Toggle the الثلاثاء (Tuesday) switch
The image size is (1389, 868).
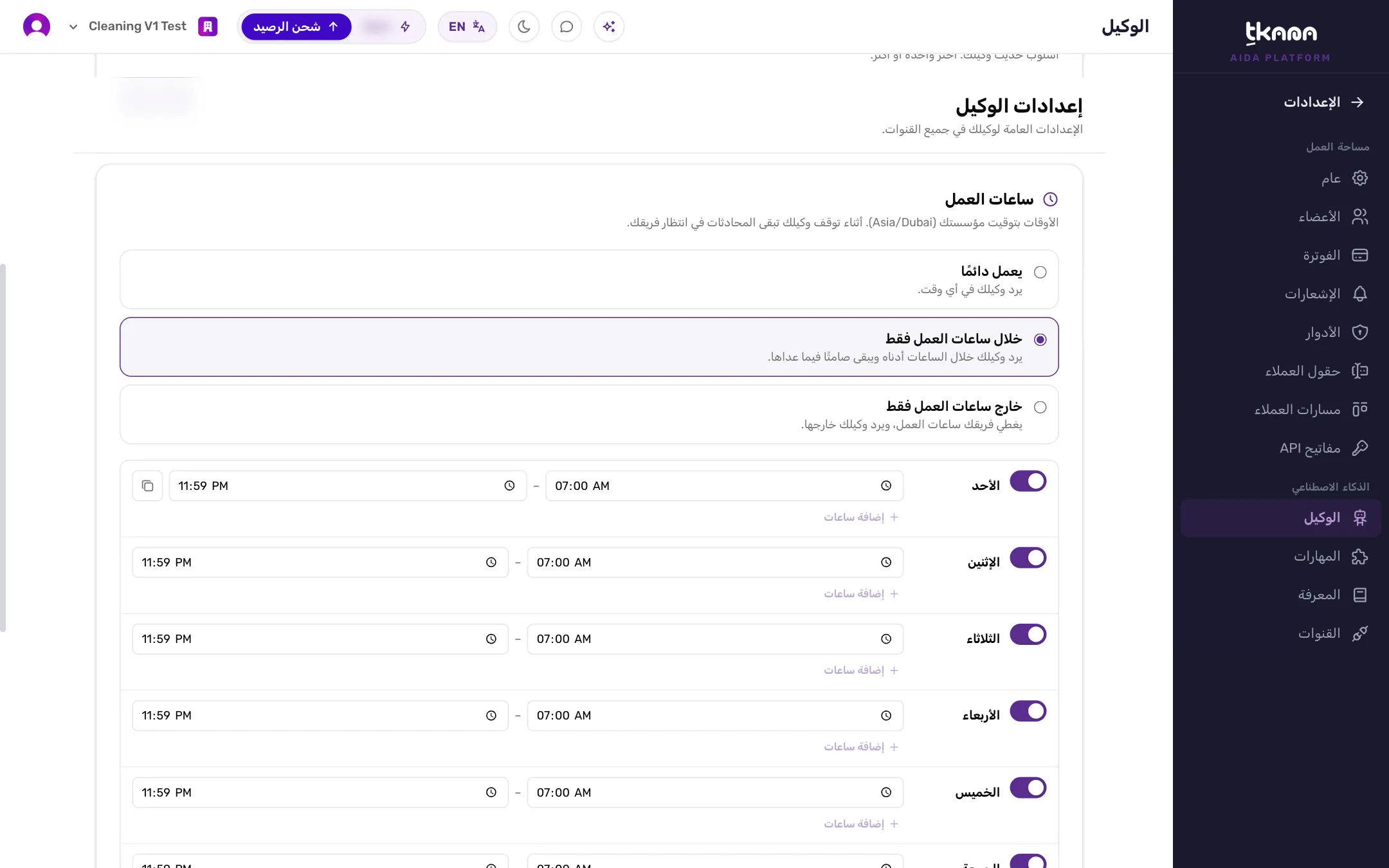(x=1028, y=634)
